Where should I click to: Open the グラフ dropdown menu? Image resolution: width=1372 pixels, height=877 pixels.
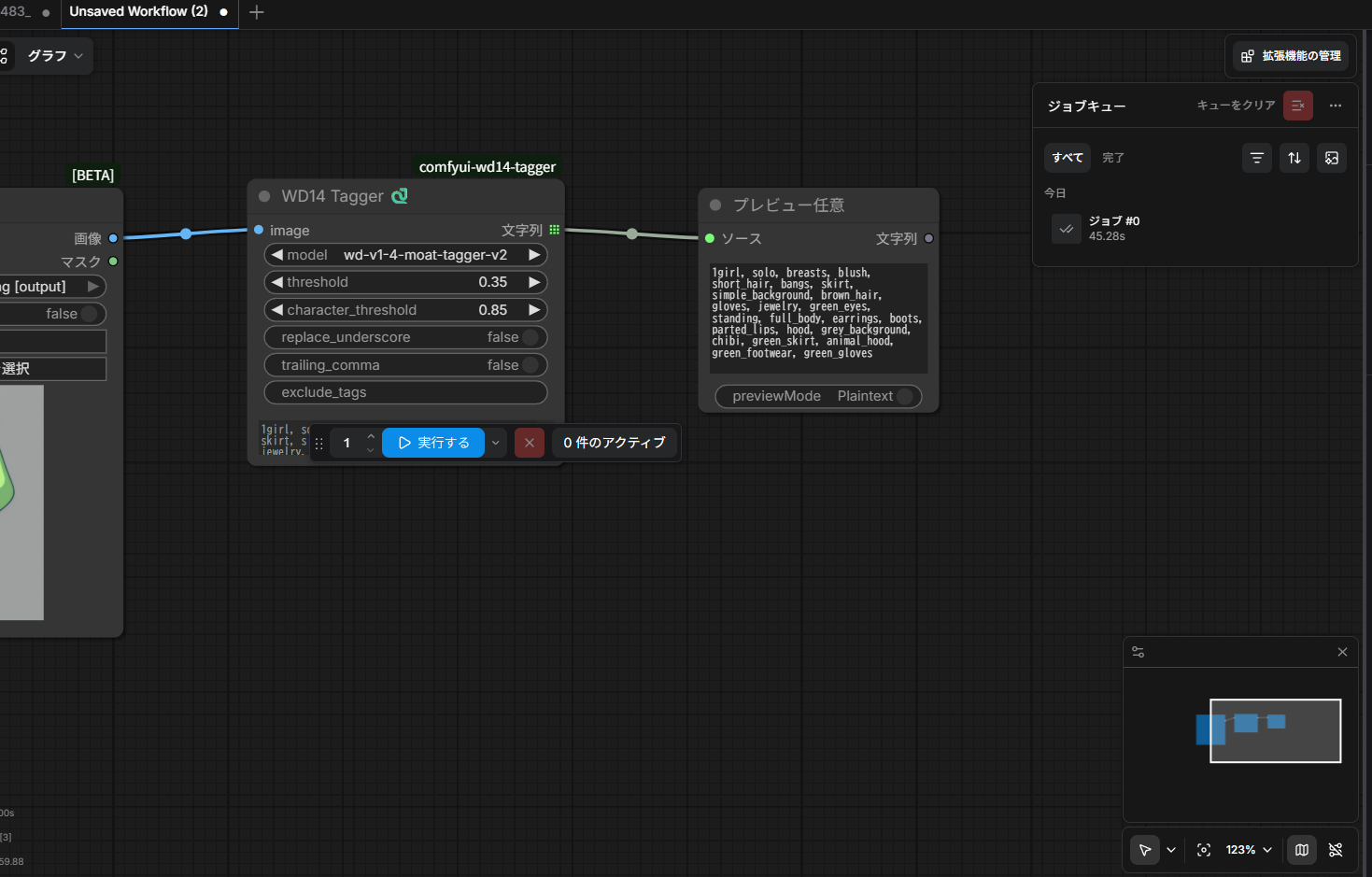[55, 56]
